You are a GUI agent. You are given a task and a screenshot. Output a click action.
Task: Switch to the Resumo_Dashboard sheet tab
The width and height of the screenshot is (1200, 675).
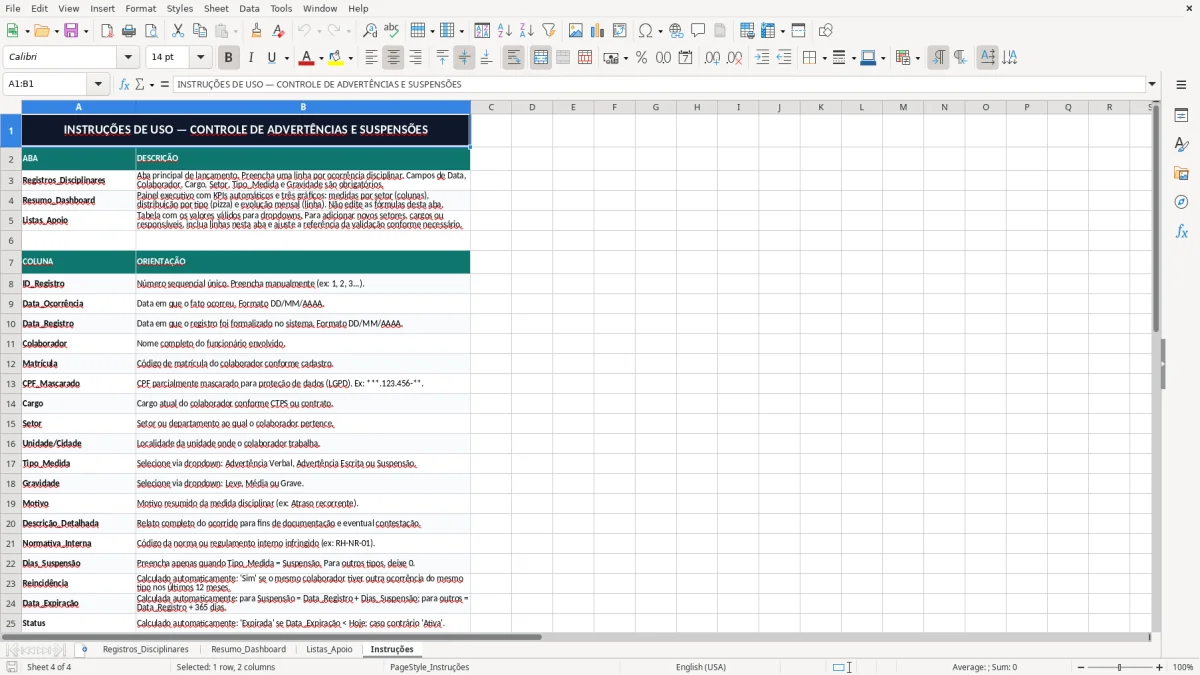248,649
